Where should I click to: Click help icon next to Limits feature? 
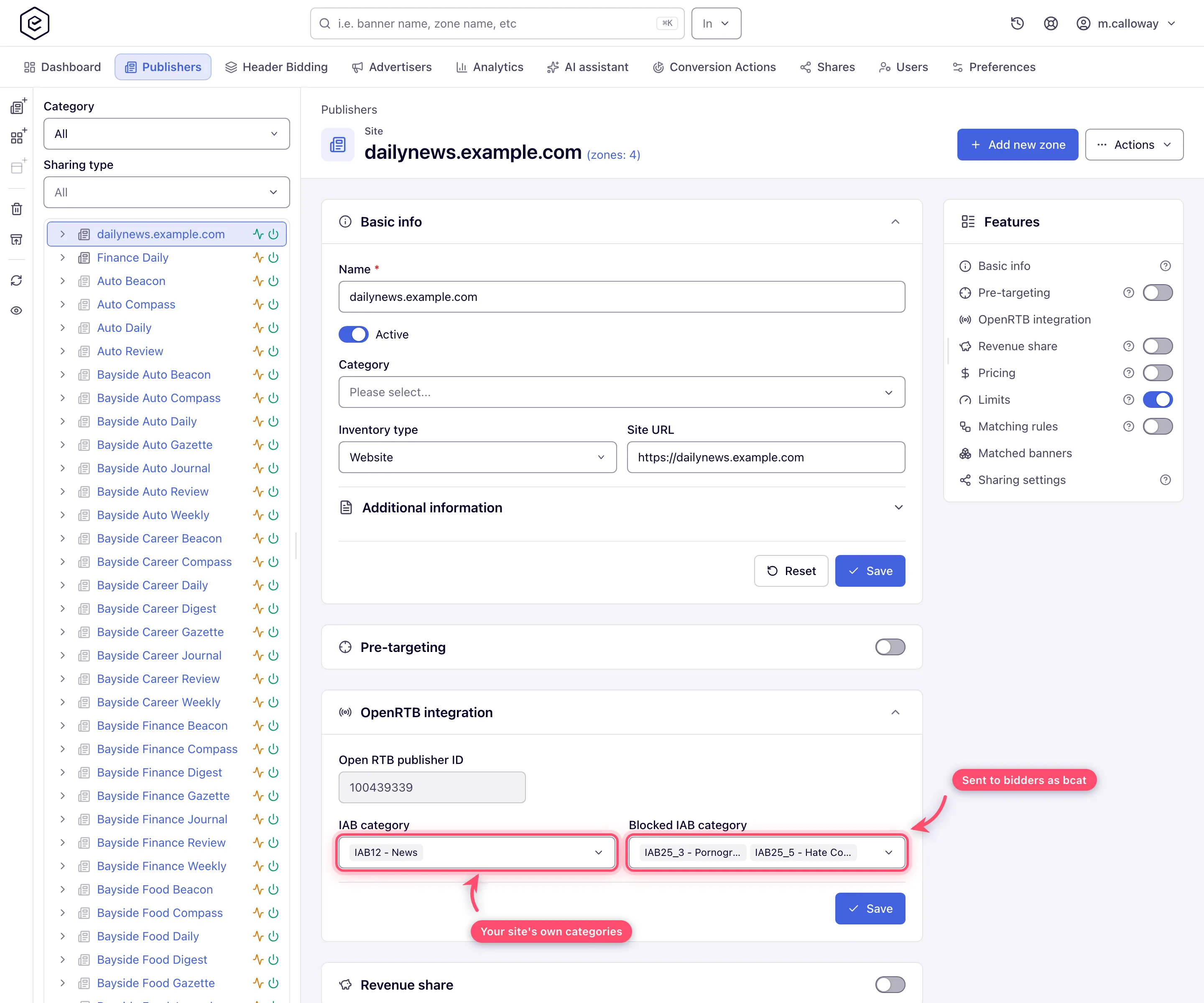click(1128, 400)
